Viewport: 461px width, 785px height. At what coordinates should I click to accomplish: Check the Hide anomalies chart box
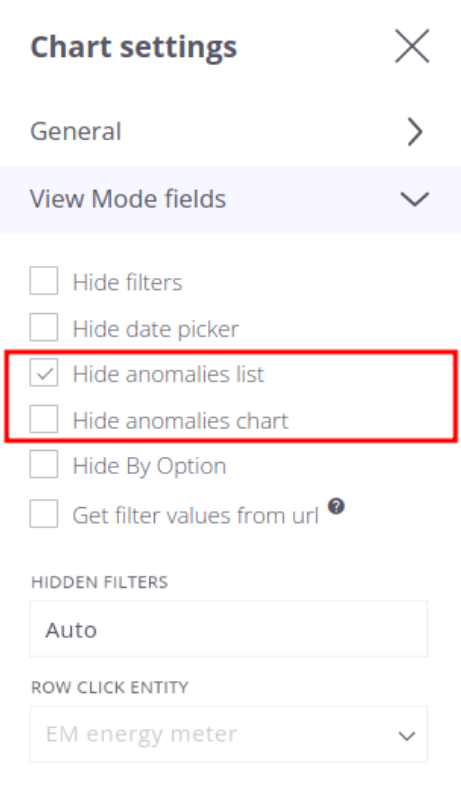coord(44,419)
